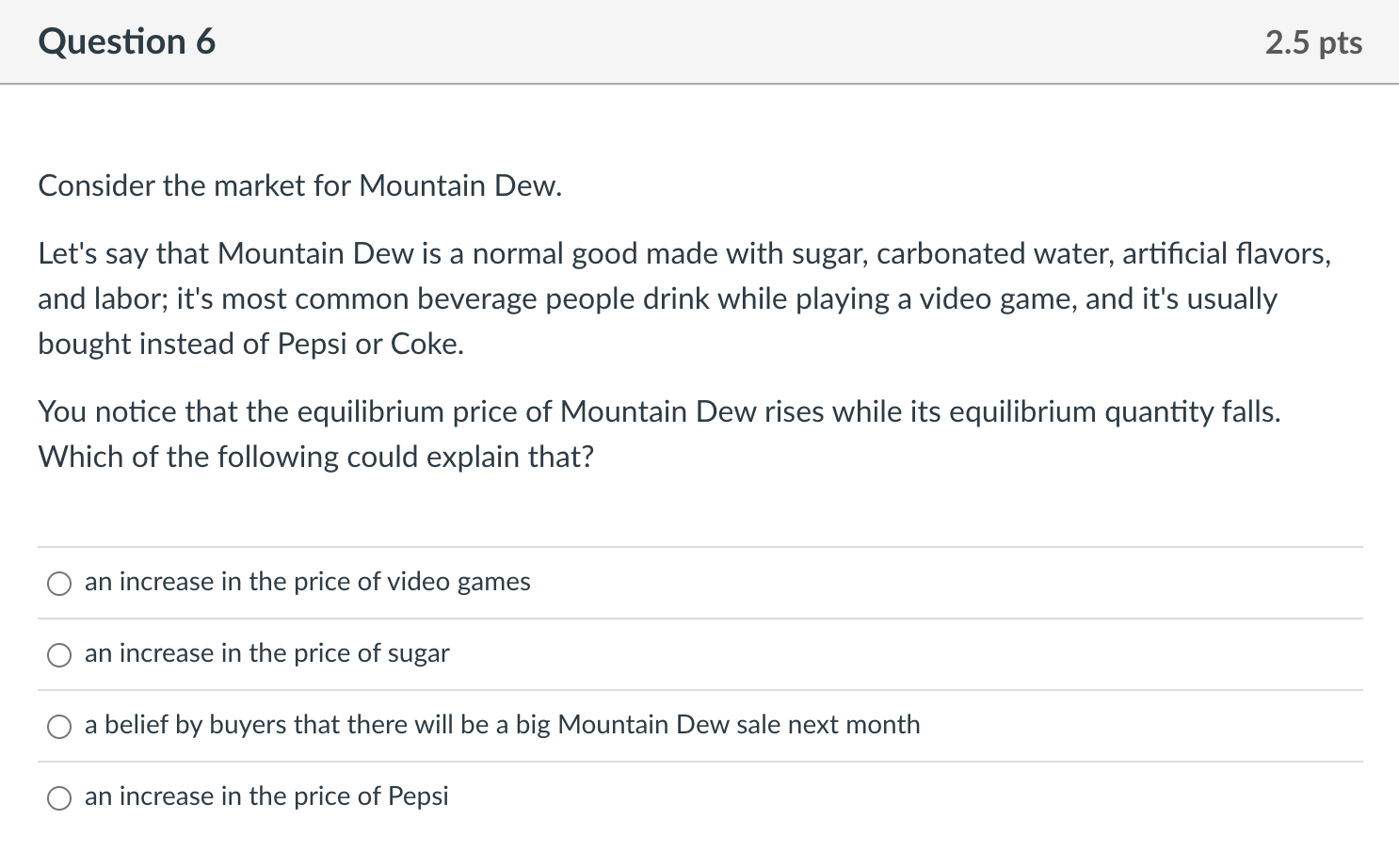Choose the 'increase in the price of sugar' radio button
This screenshot has width=1399, height=868.
59,655
